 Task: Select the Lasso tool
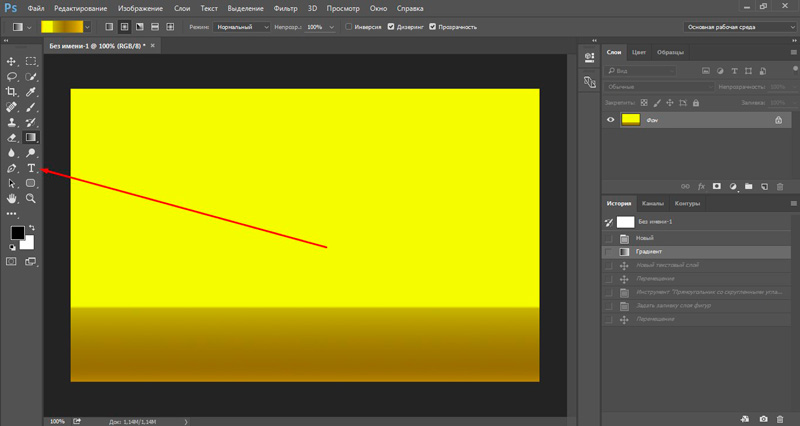tap(11, 77)
